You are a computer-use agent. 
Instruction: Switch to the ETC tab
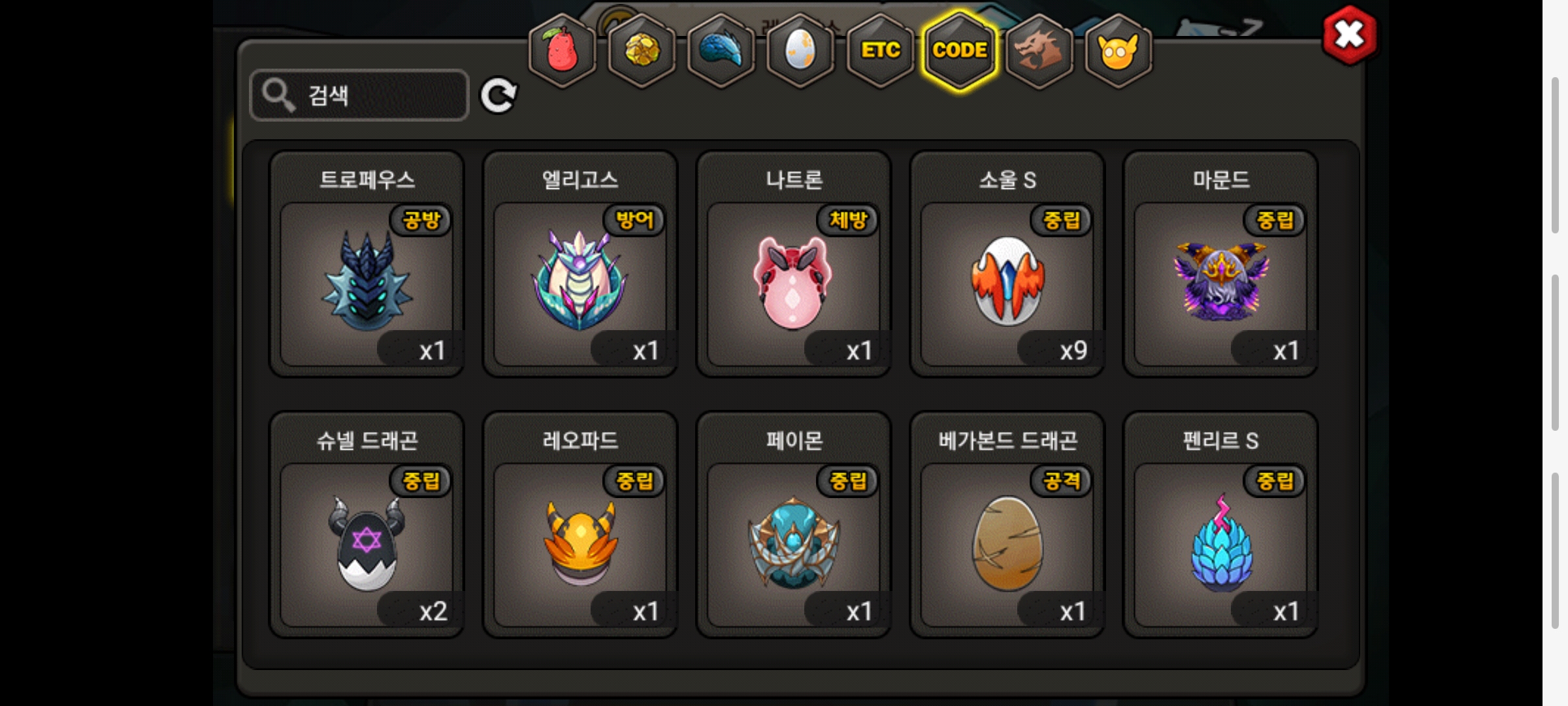(x=881, y=50)
